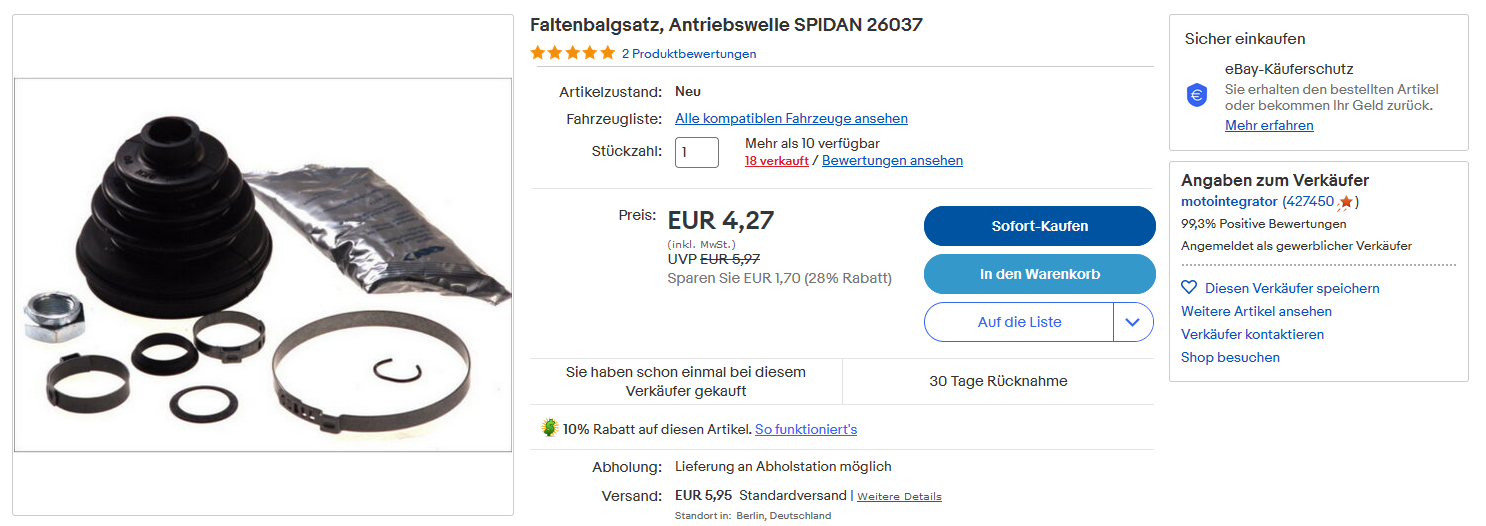The height and width of the screenshot is (526, 1486).
Task: Open Weitere Details shipping link
Action: (899, 496)
